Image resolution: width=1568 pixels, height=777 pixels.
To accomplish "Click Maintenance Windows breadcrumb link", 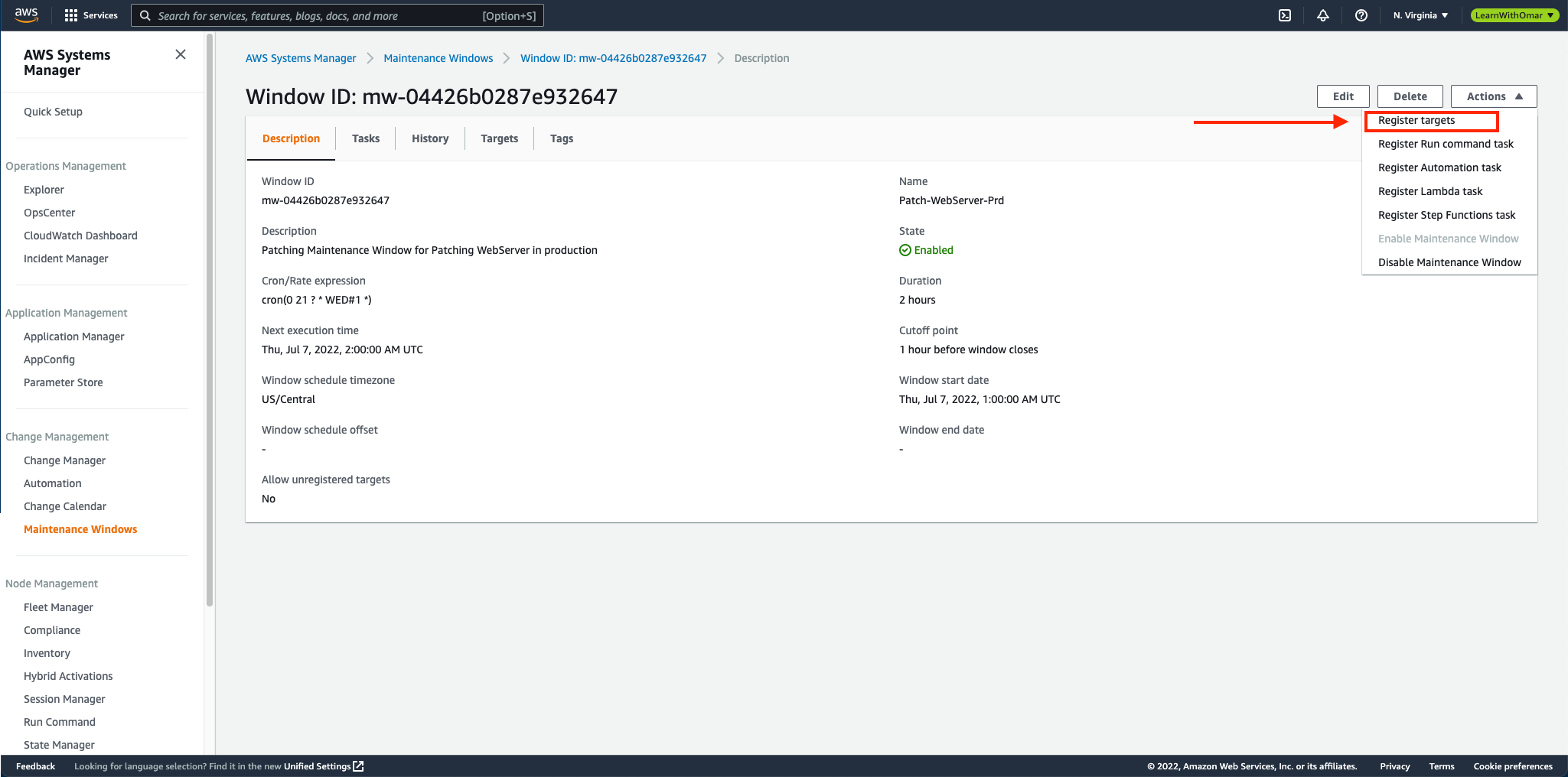I will 438,58.
